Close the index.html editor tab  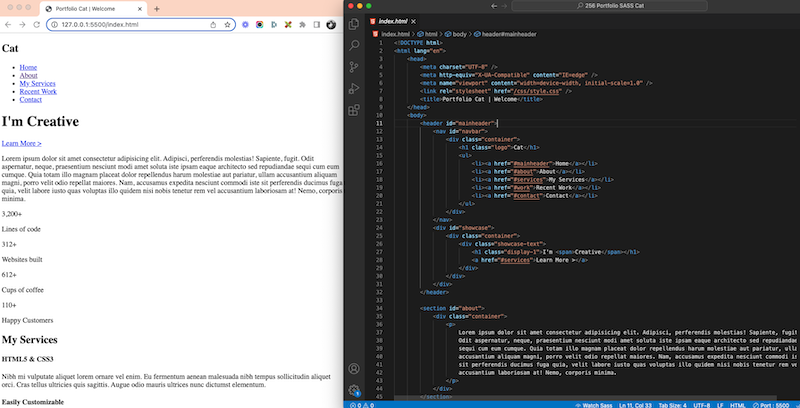pos(413,21)
